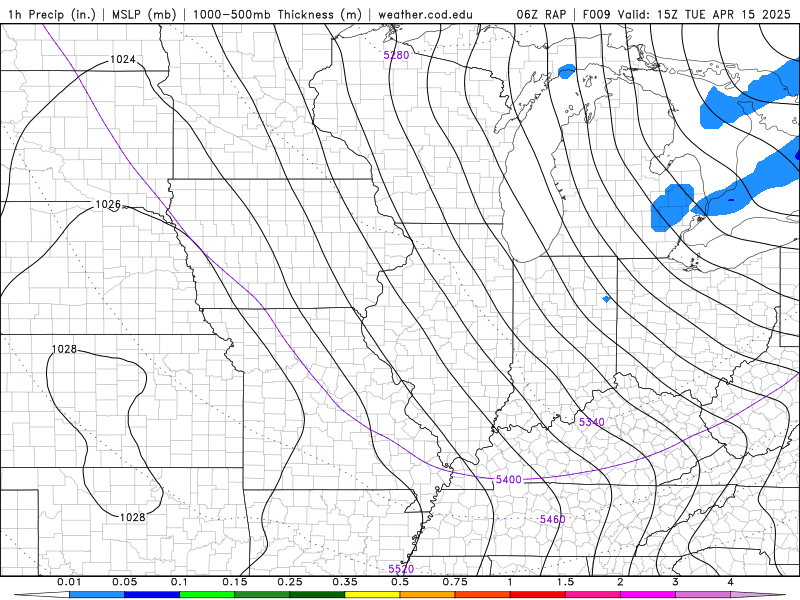Click the 0.5 legend value
800x600 pixels.
pyautogui.click(x=400, y=582)
